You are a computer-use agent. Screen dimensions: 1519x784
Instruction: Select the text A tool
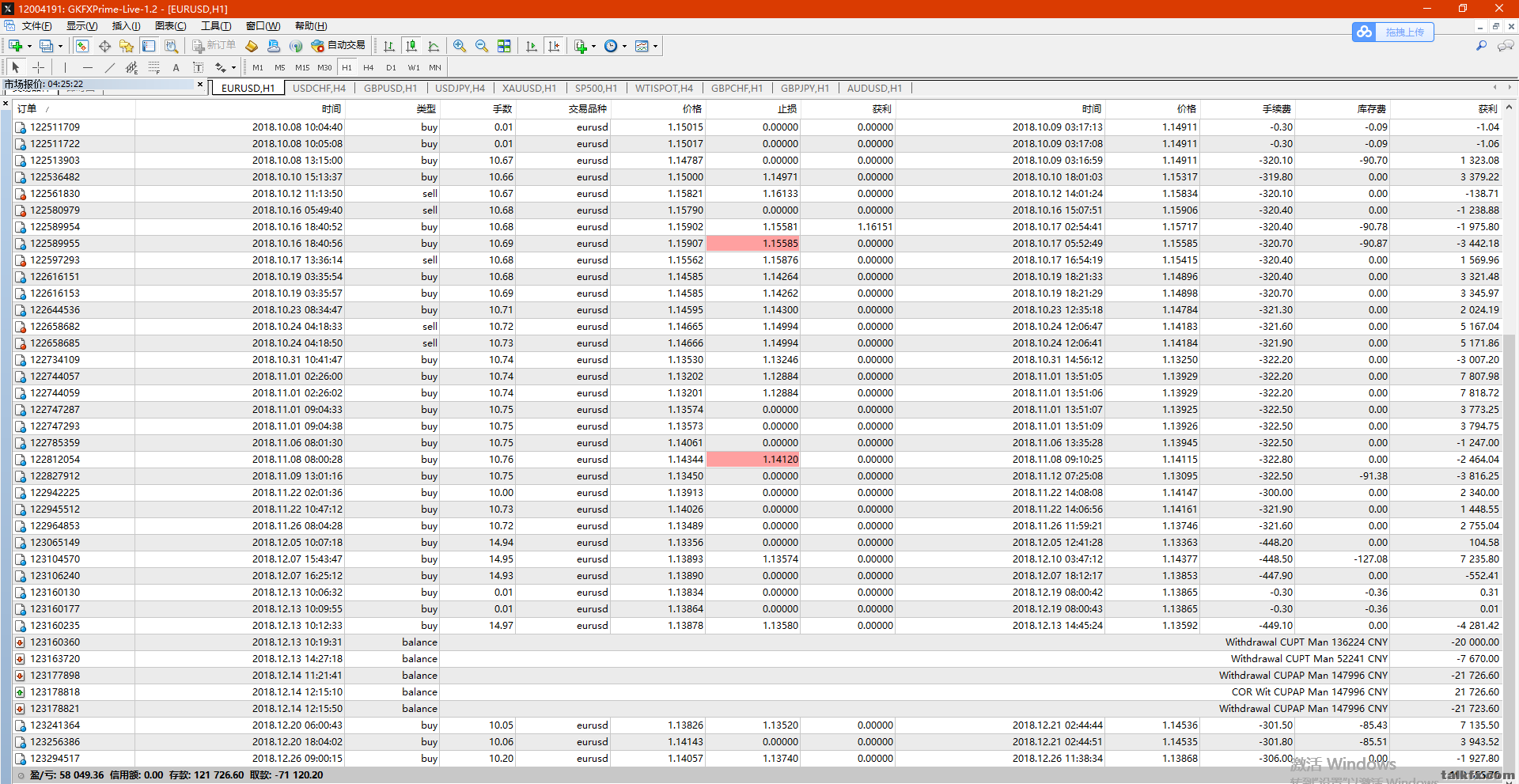coord(176,67)
